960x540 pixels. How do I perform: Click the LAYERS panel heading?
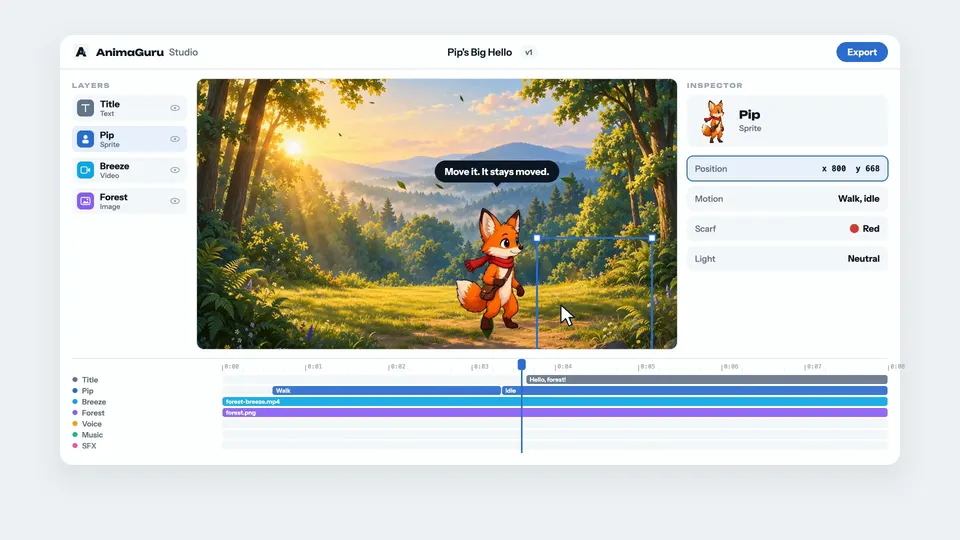[91, 85]
